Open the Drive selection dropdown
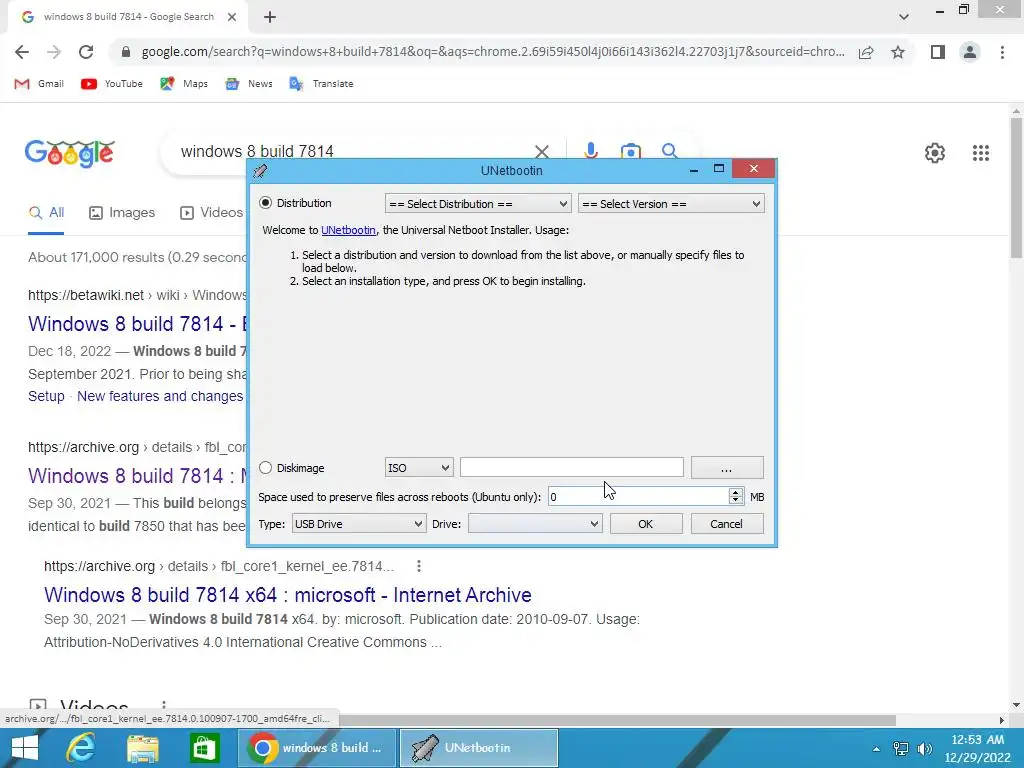1024x768 pixels. [x=535, y=524]
